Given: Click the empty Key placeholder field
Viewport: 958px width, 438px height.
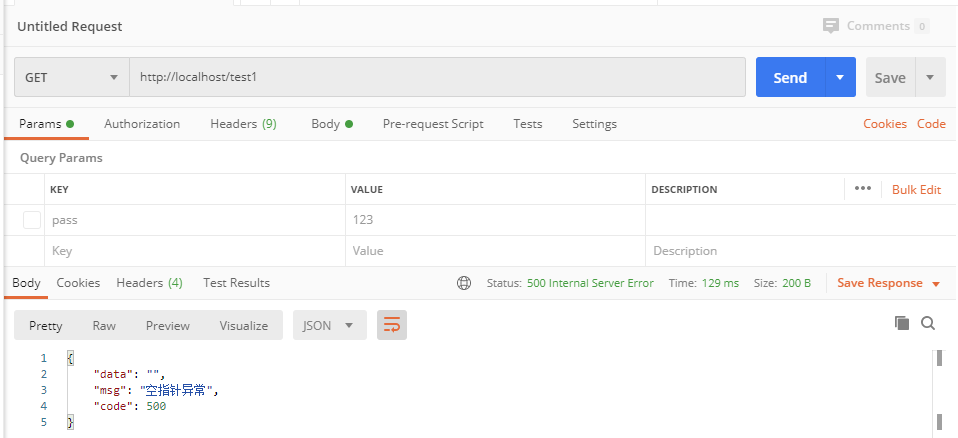Looking at the screenshot, I should pyautogui.click(x=195, y=251).
